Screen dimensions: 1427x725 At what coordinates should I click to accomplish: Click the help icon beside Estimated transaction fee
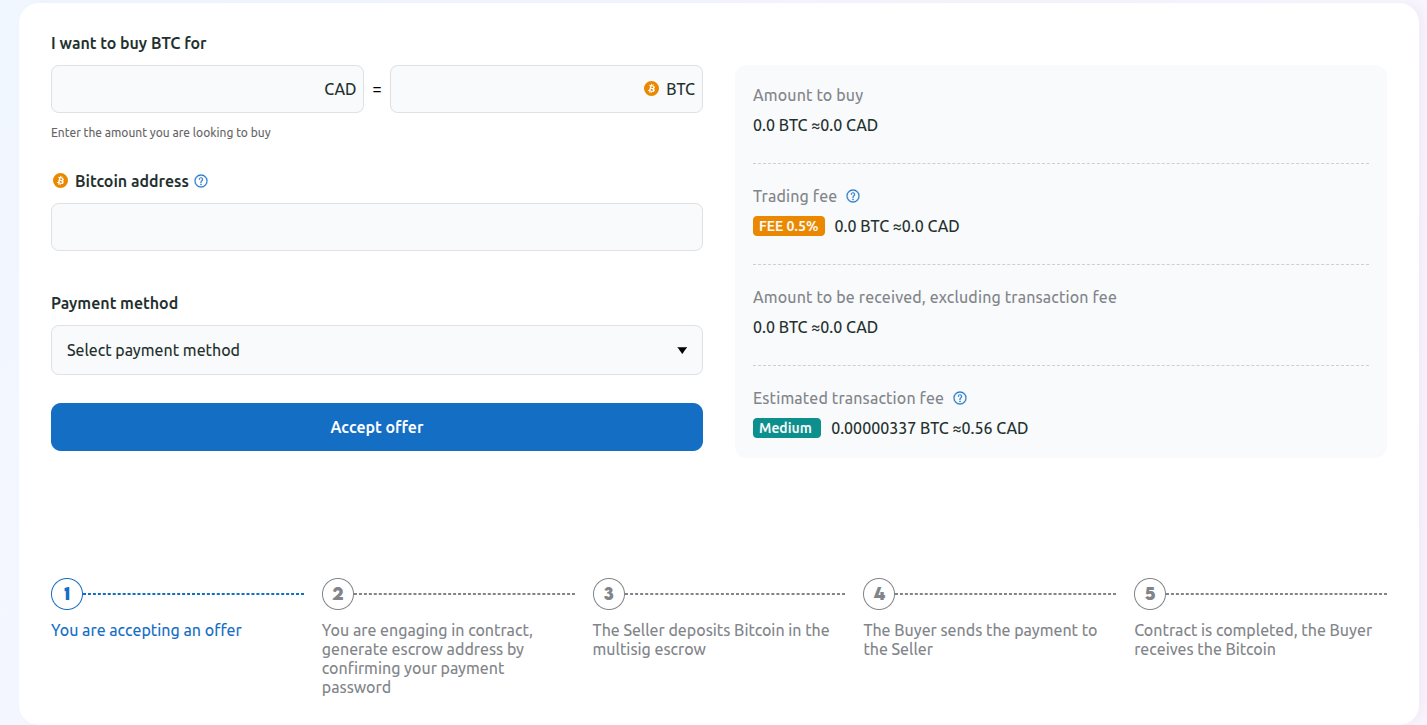960,398
